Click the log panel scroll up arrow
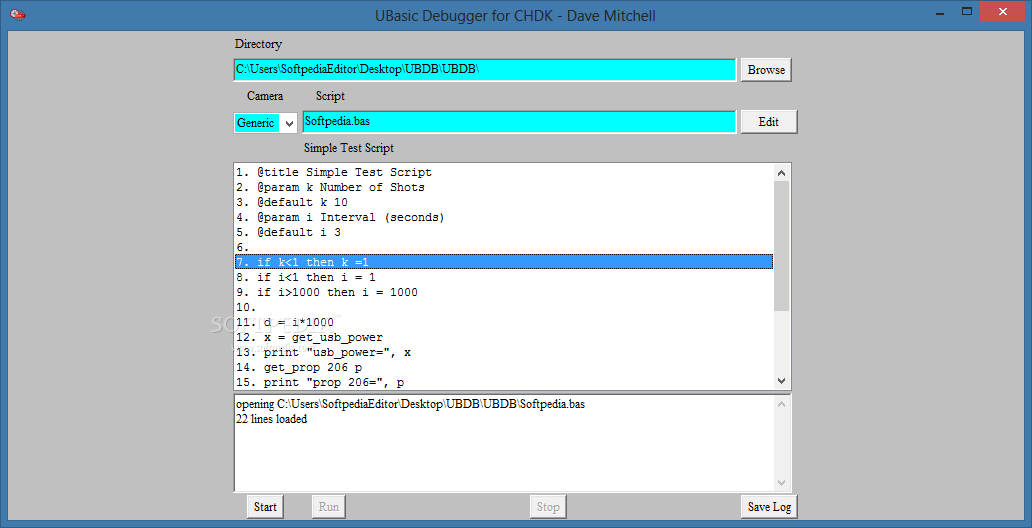Image resolution: width=1032 pixels, height=528 pixels. click(782, 405)
